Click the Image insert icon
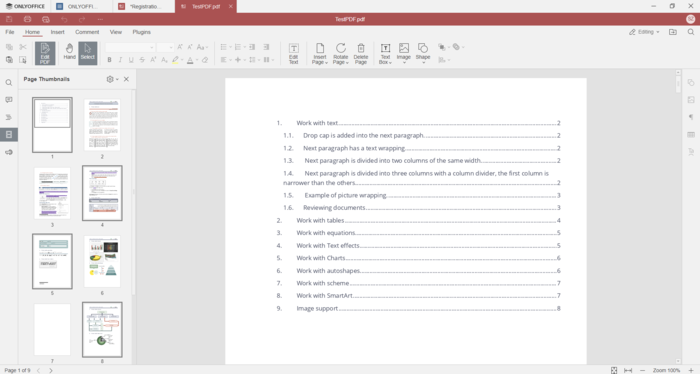The height and width of the screenshot is (374, 700). 404,54
